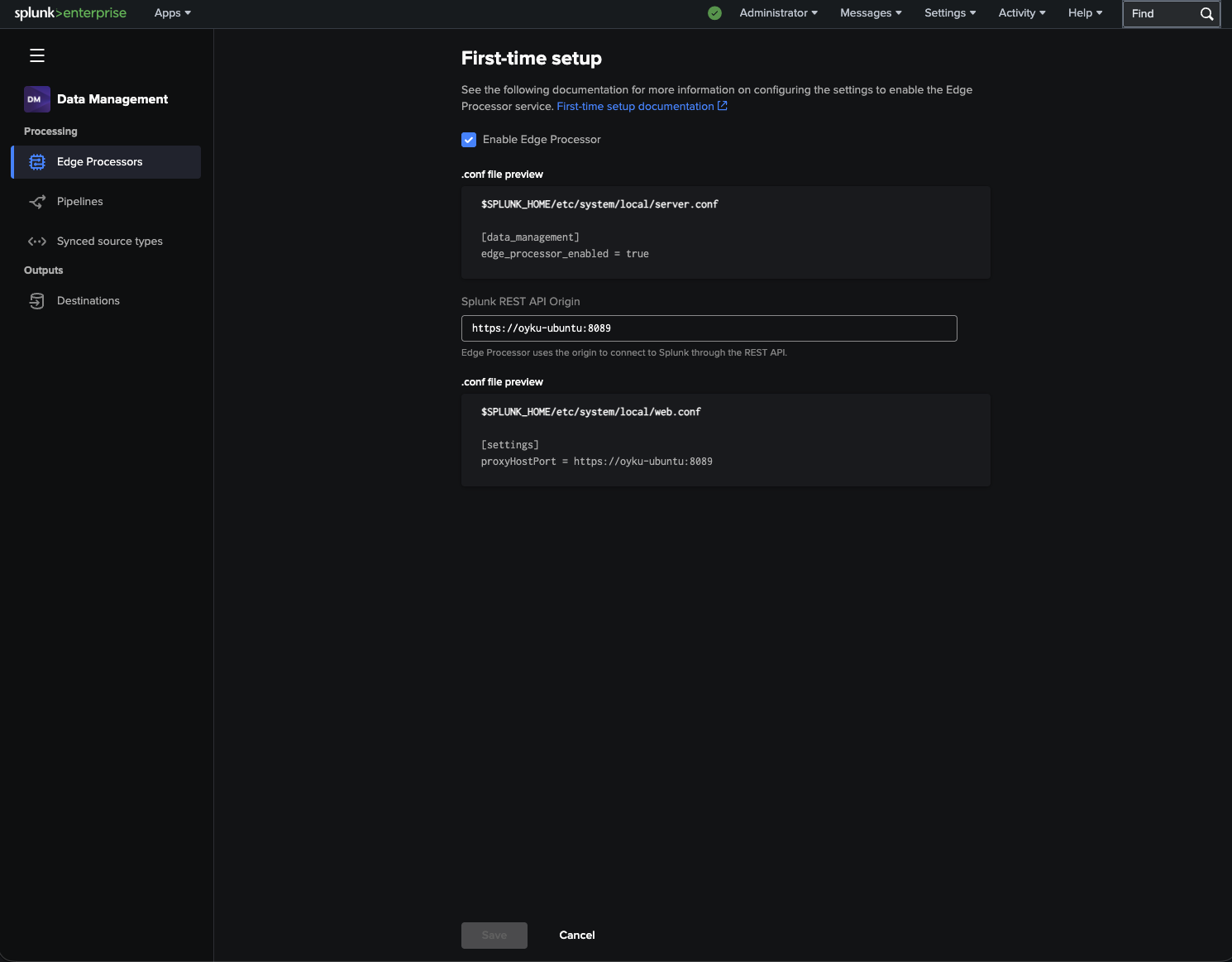Click the Outputs section header

click(x=44, y=270)
